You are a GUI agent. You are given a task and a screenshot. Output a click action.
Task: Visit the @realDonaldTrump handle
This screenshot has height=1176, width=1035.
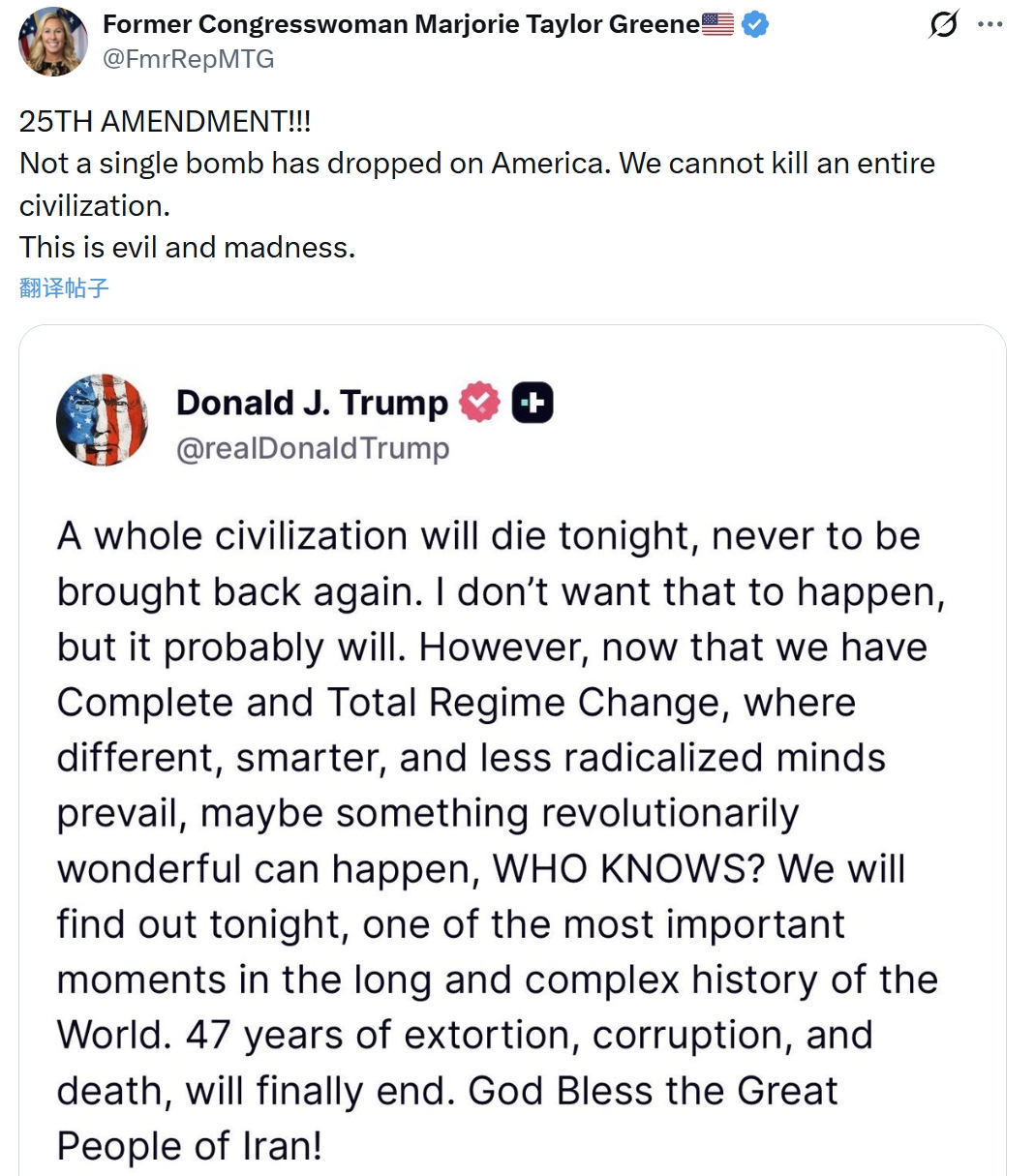(x=313, y=448)
